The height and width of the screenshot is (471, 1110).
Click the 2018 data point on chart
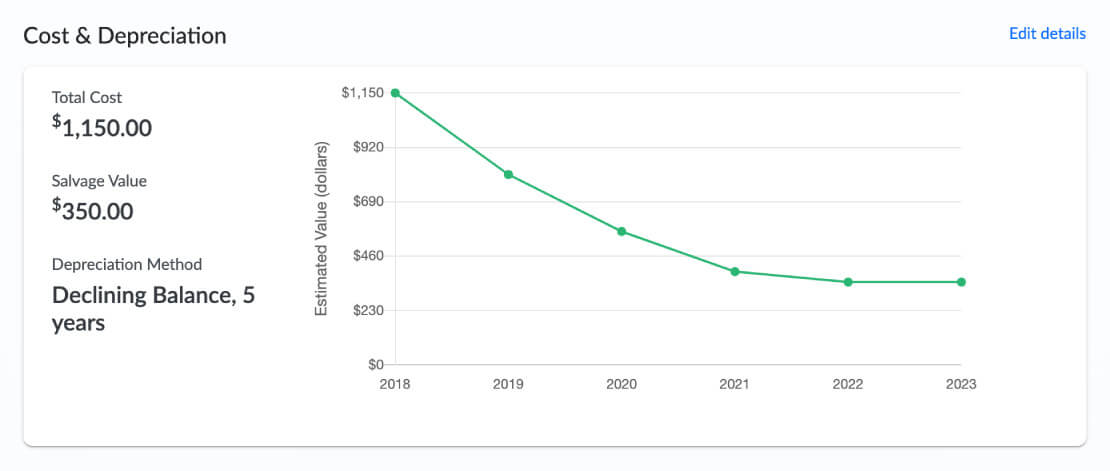[x=395, y=93]
